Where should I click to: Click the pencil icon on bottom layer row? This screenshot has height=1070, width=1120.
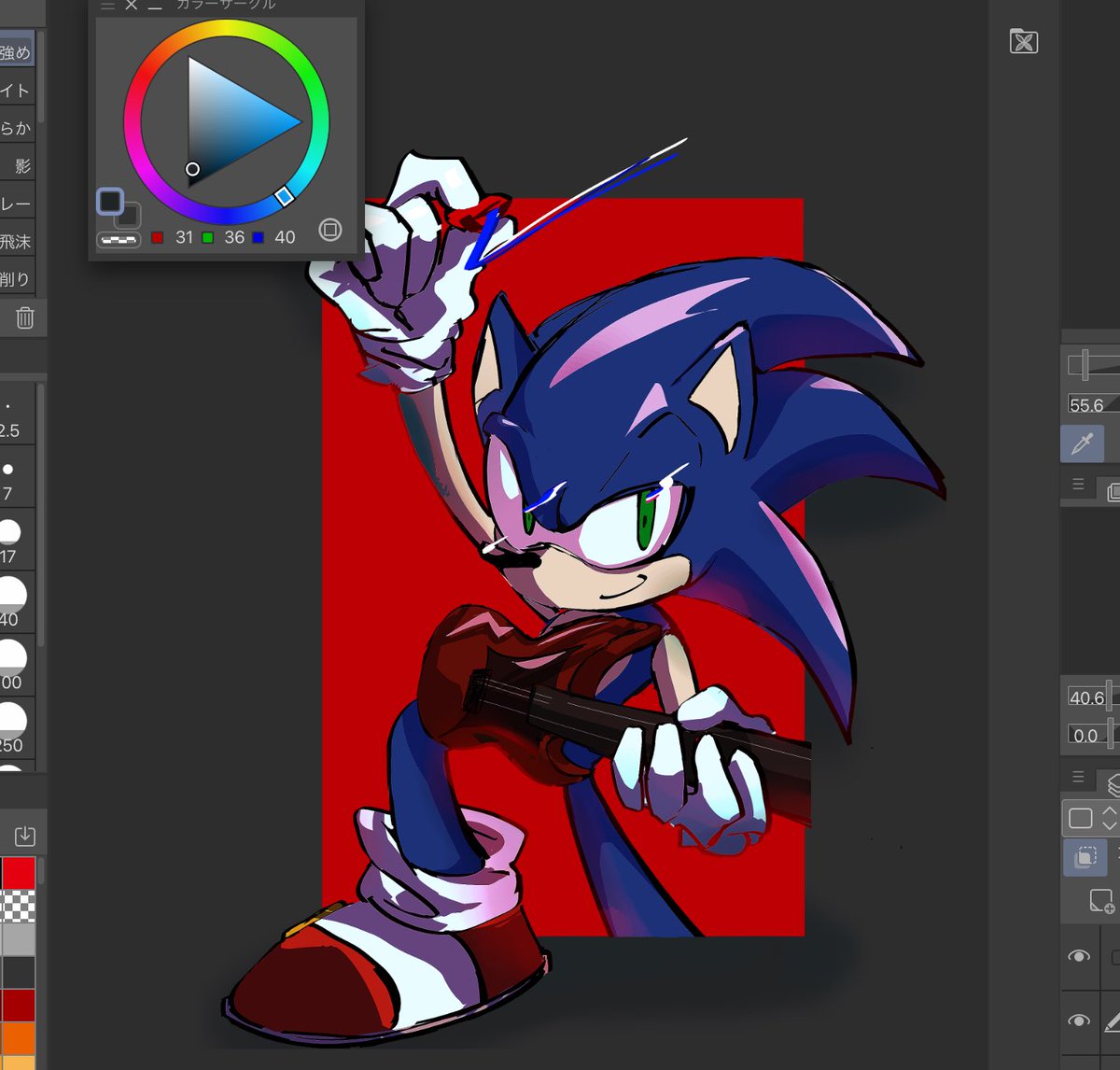1112,1021
